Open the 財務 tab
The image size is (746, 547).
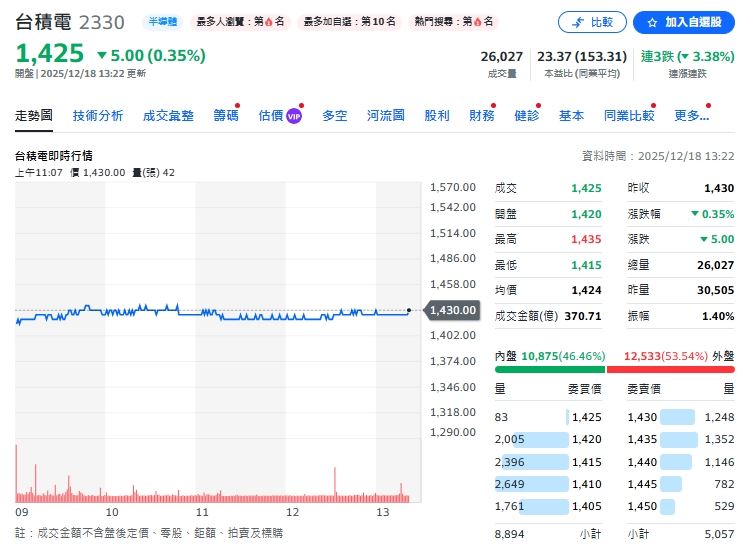(x=481, y=116)
